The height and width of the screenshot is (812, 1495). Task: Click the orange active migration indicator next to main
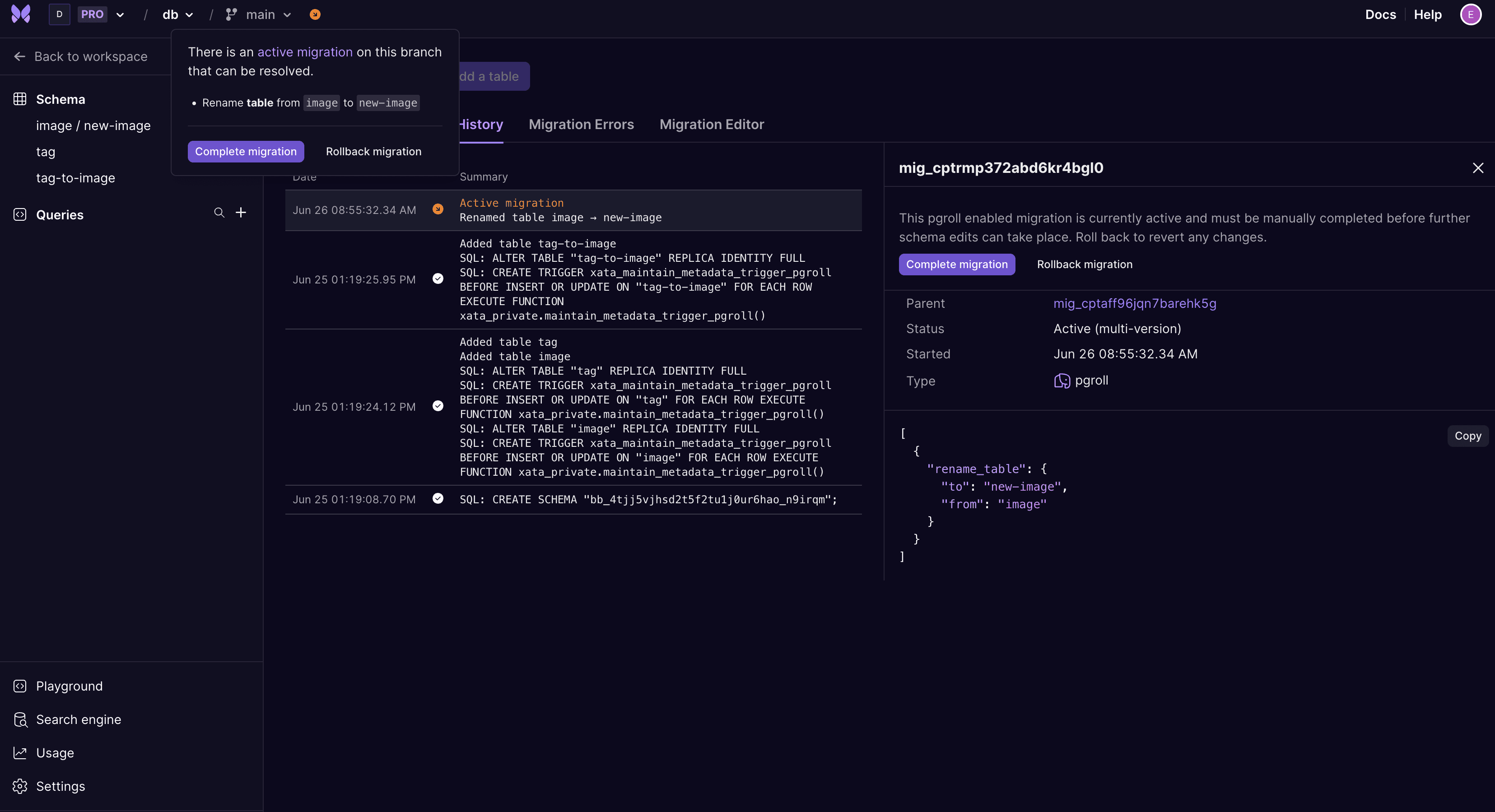pyautogui.click(x=315, y=14)
